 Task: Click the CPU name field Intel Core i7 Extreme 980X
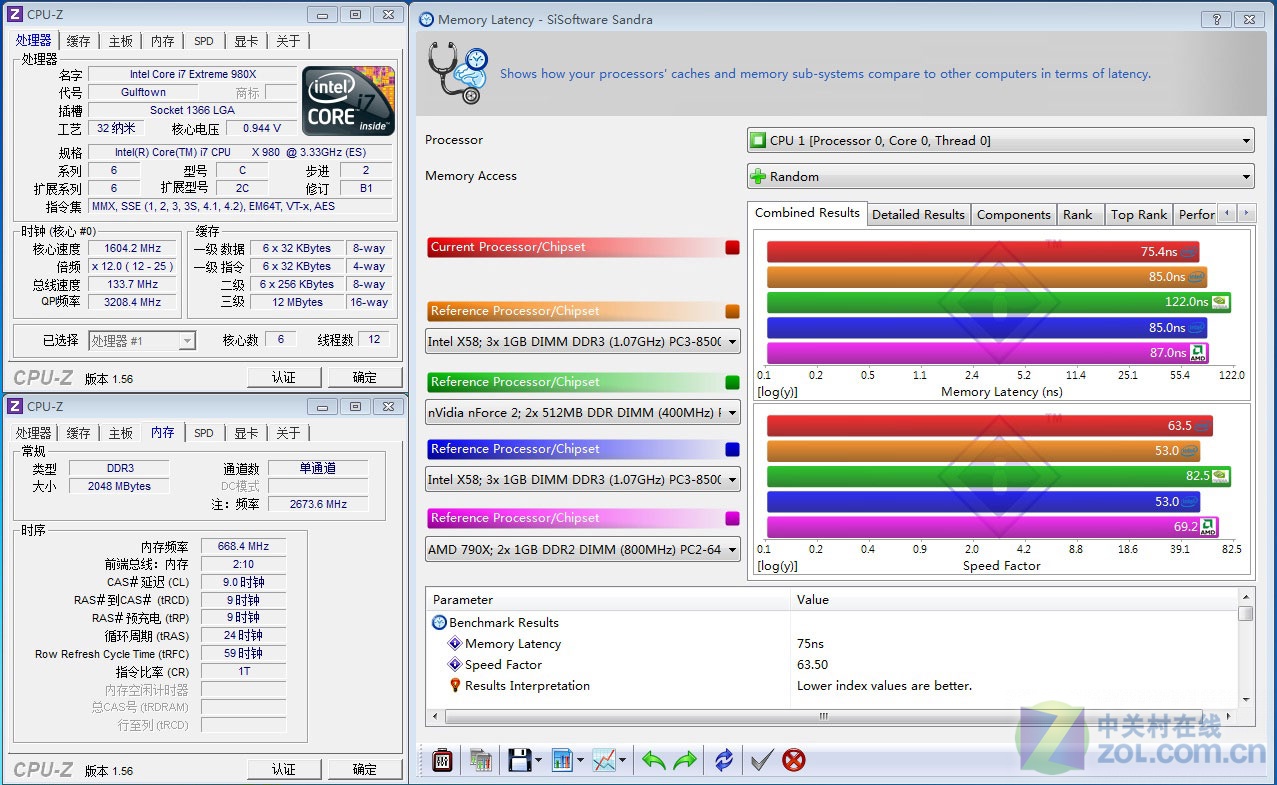coord(193,74)
